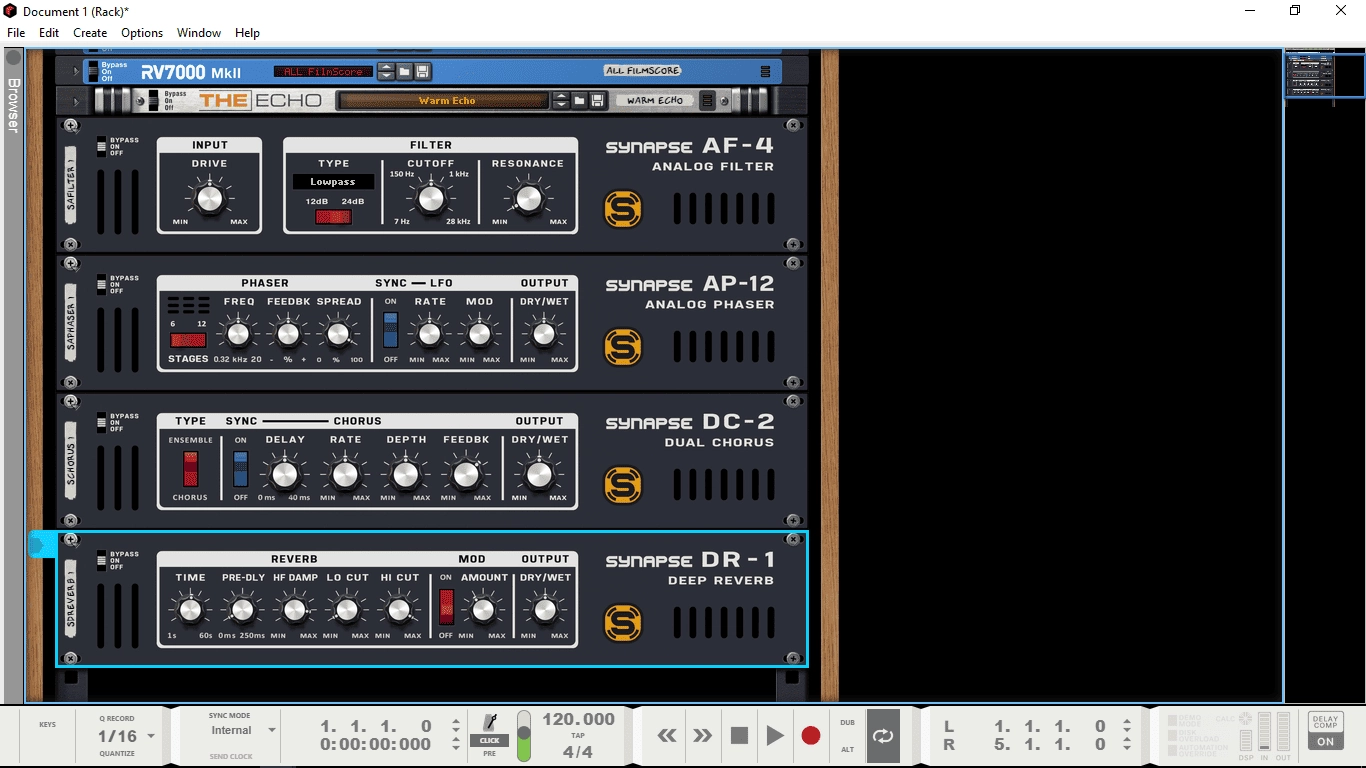This screenshot has width=1366, height=768.
Task: Click the DC-2 DELAY knob
Action: tap(285, 474)
